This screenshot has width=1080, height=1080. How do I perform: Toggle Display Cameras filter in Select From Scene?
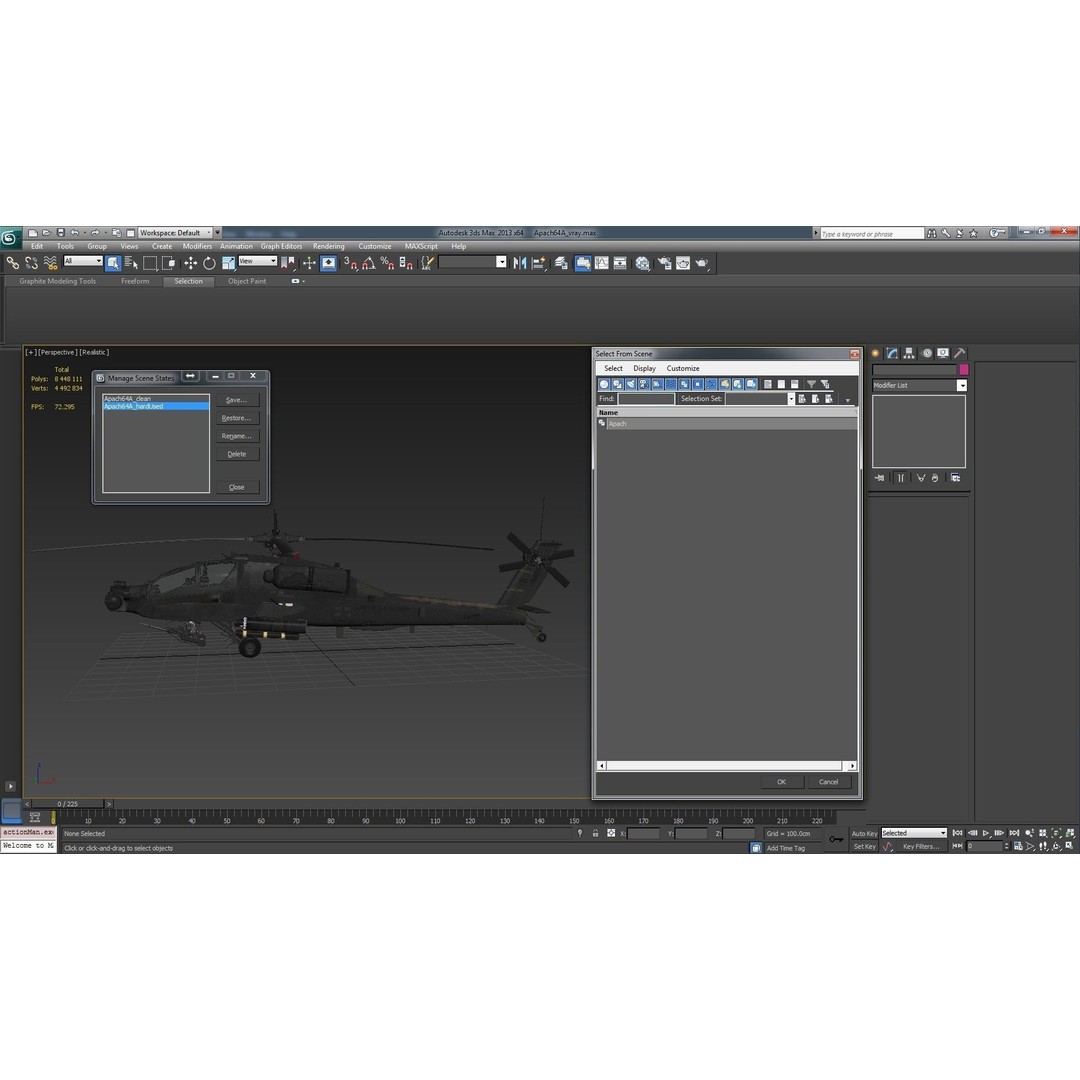click(x=644, y=384)
